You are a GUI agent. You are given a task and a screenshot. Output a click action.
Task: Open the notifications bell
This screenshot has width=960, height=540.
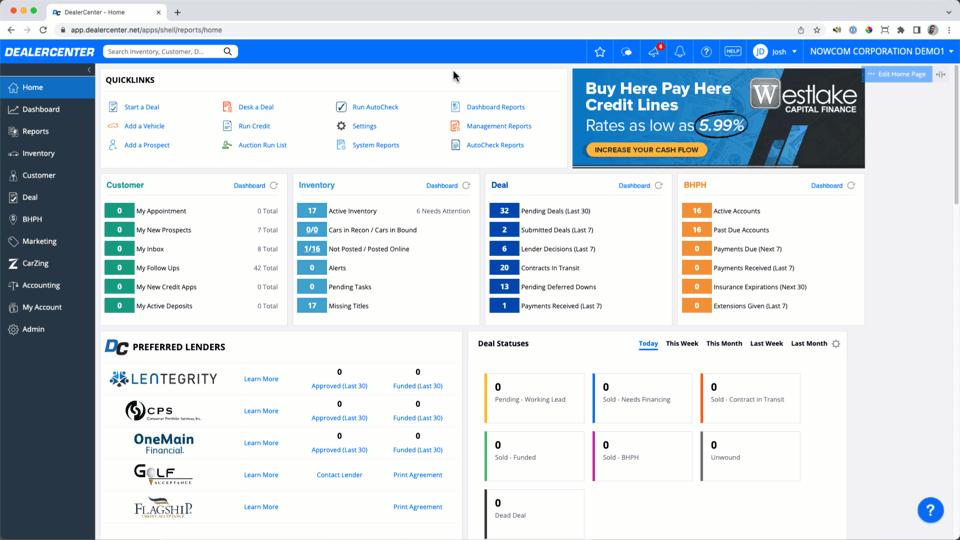coord(679,52)
